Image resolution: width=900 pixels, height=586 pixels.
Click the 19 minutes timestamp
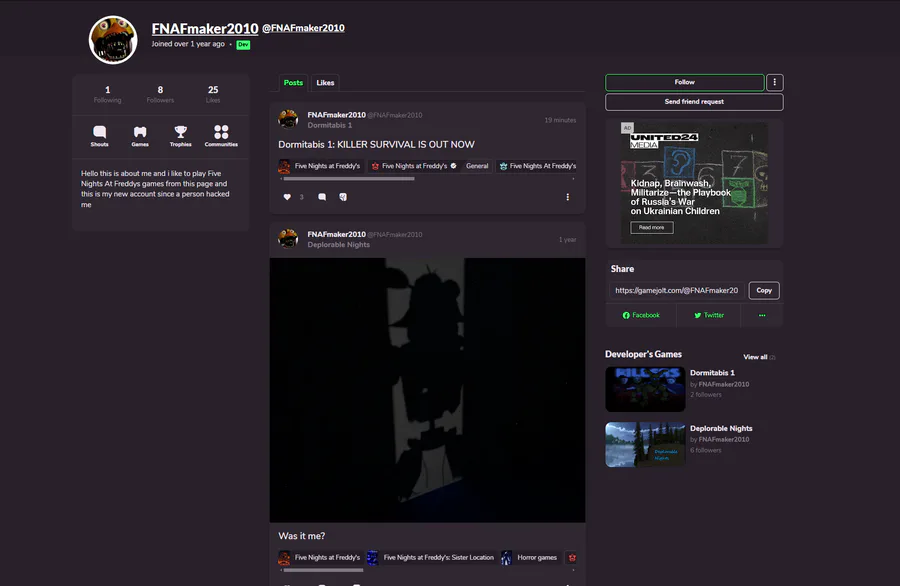560,120
